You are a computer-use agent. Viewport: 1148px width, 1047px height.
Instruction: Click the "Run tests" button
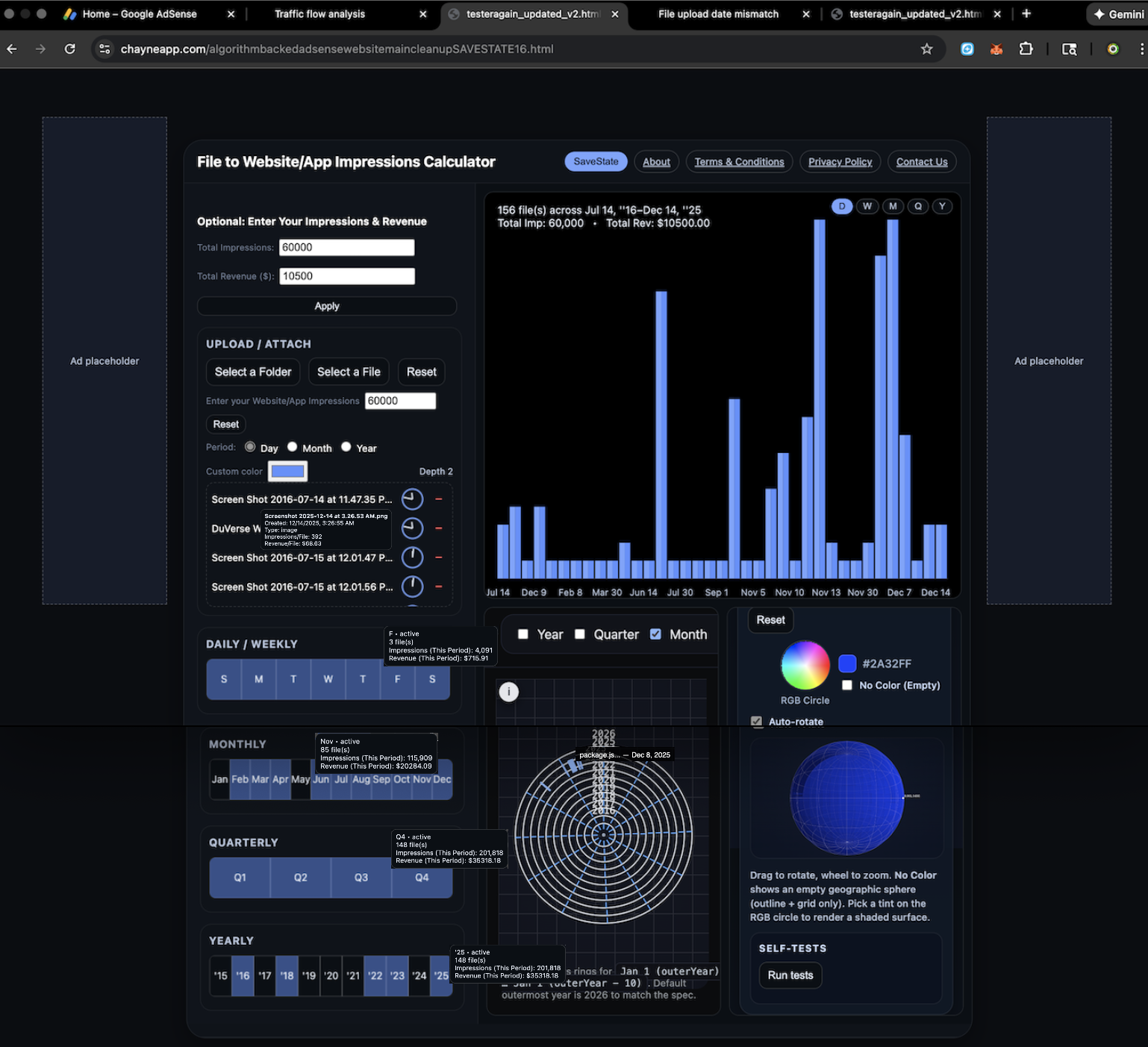[790, 975]
